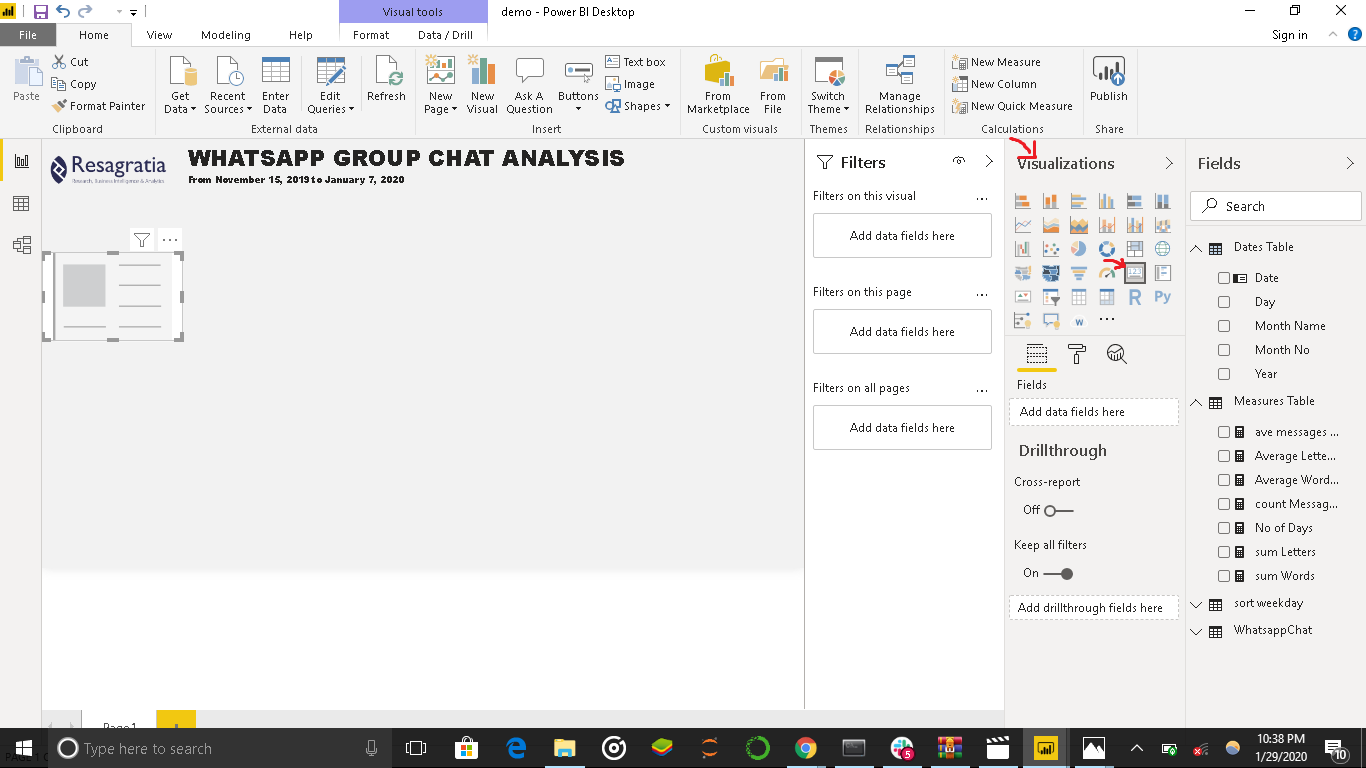
Task: Select the Pie chart visualization
Action: tap(1079, 249)
